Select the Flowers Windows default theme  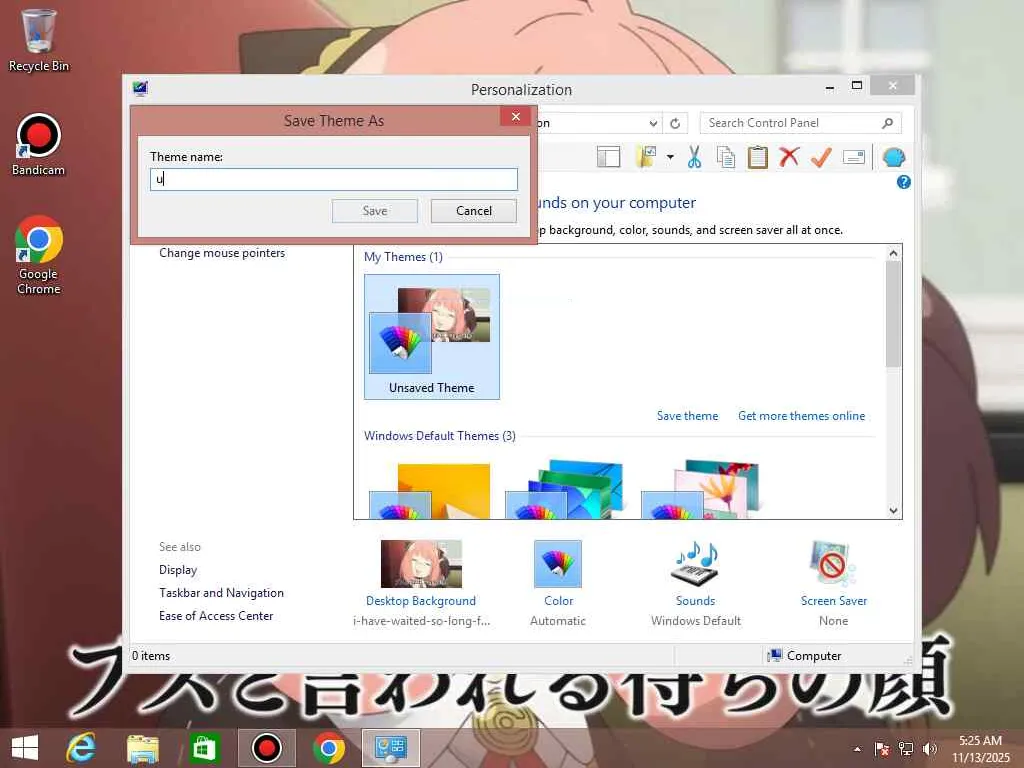coord(701,490)
